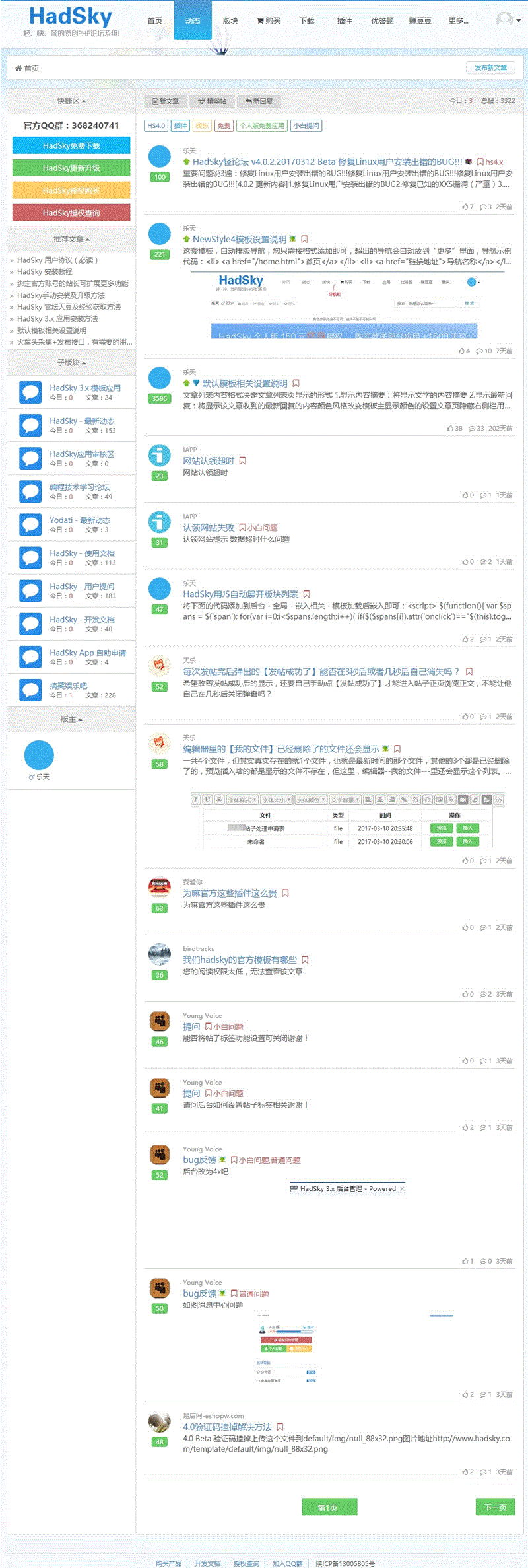Open the 购买 navigation tab

(269, 21)
